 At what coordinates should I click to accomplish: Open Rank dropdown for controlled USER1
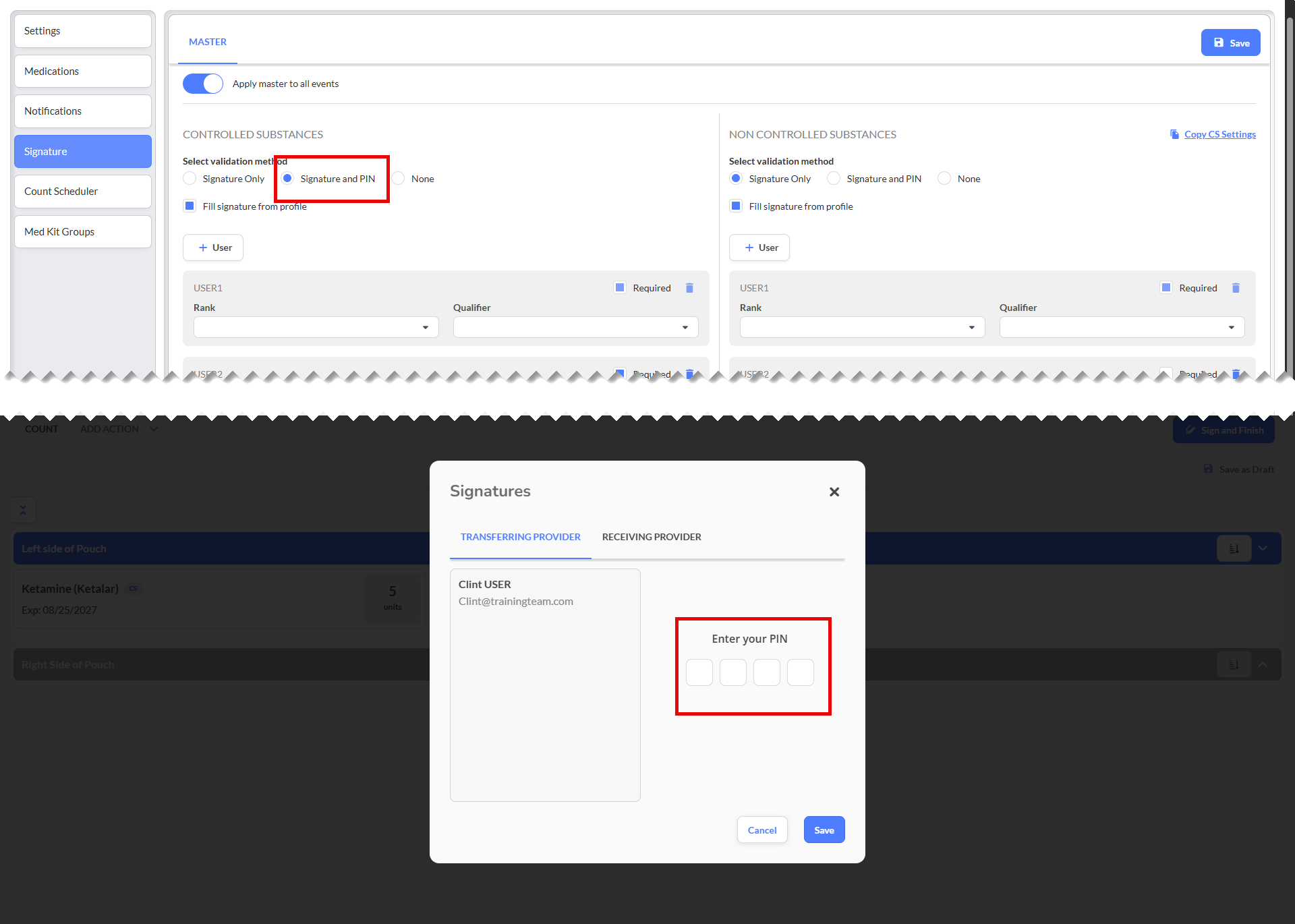pos(316,327)
